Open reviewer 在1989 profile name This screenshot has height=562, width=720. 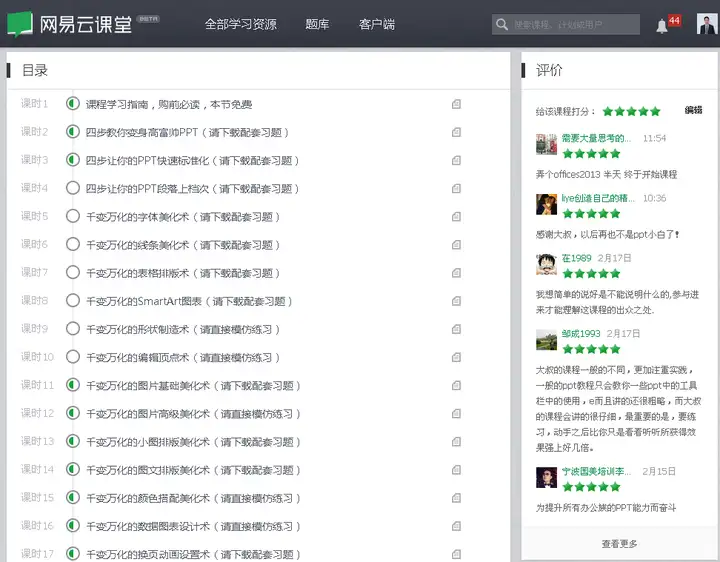[576, 258]
